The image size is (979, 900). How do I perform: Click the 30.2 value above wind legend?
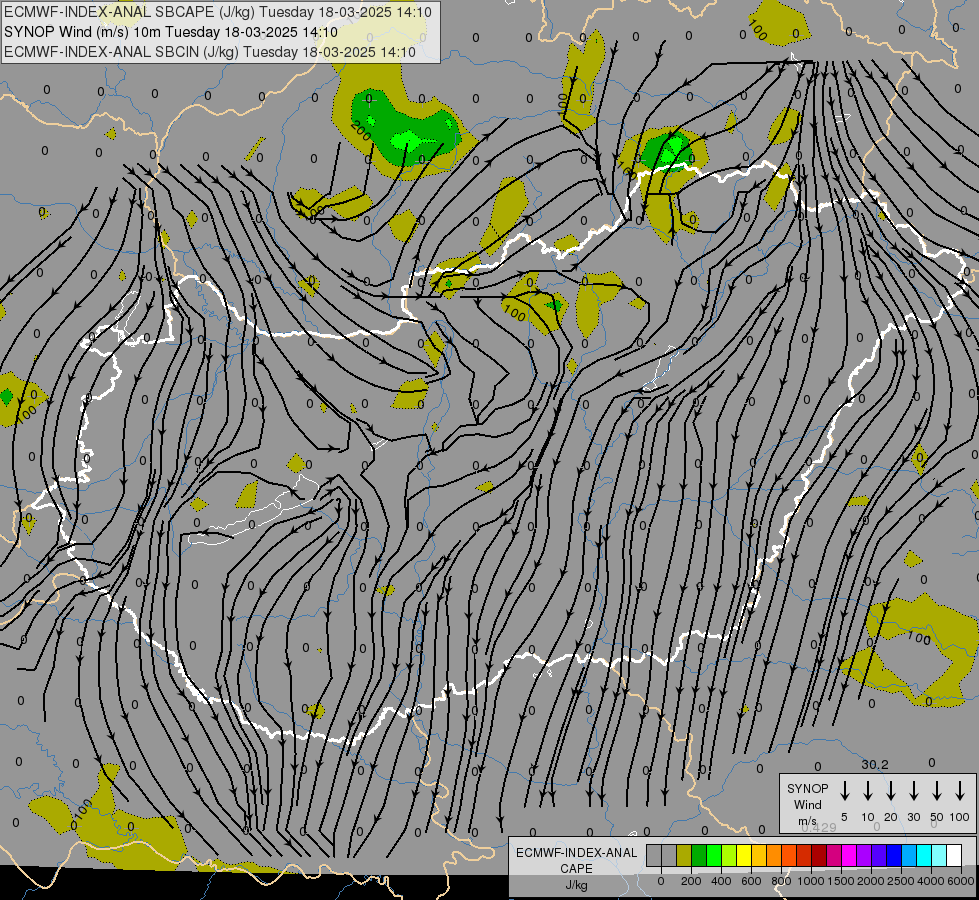click(875, 764)
